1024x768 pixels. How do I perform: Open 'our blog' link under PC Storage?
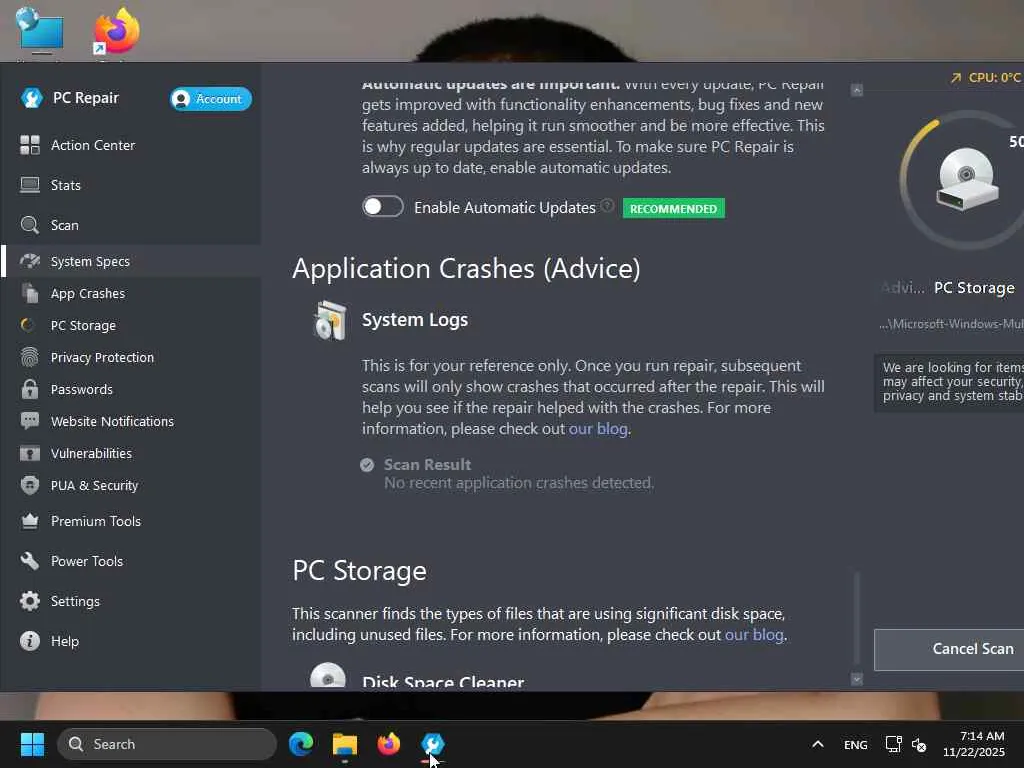[754, 635]
